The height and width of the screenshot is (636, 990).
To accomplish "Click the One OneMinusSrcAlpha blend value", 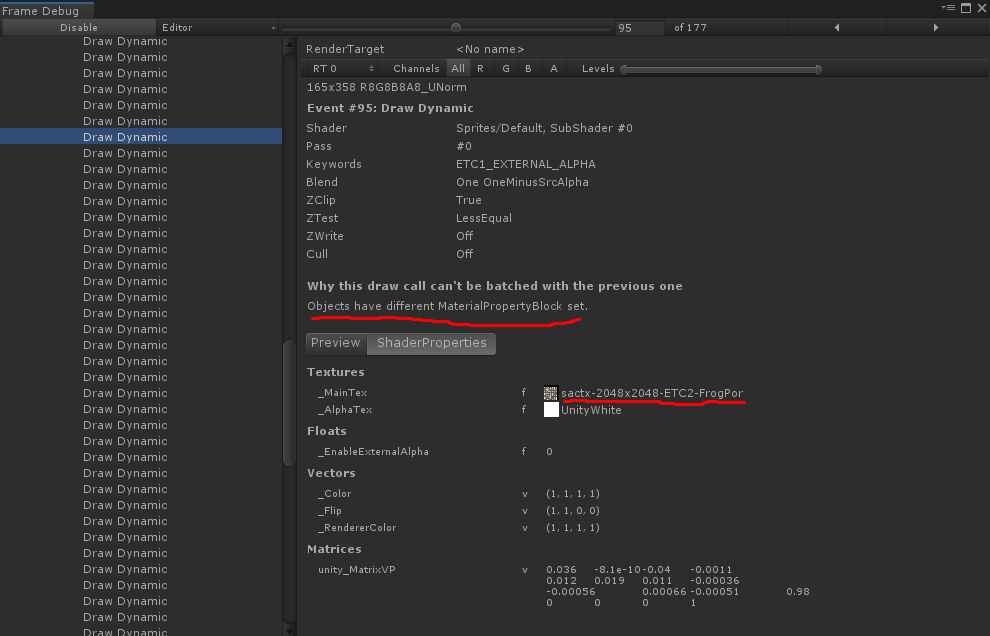I will (x=522, y=182).
